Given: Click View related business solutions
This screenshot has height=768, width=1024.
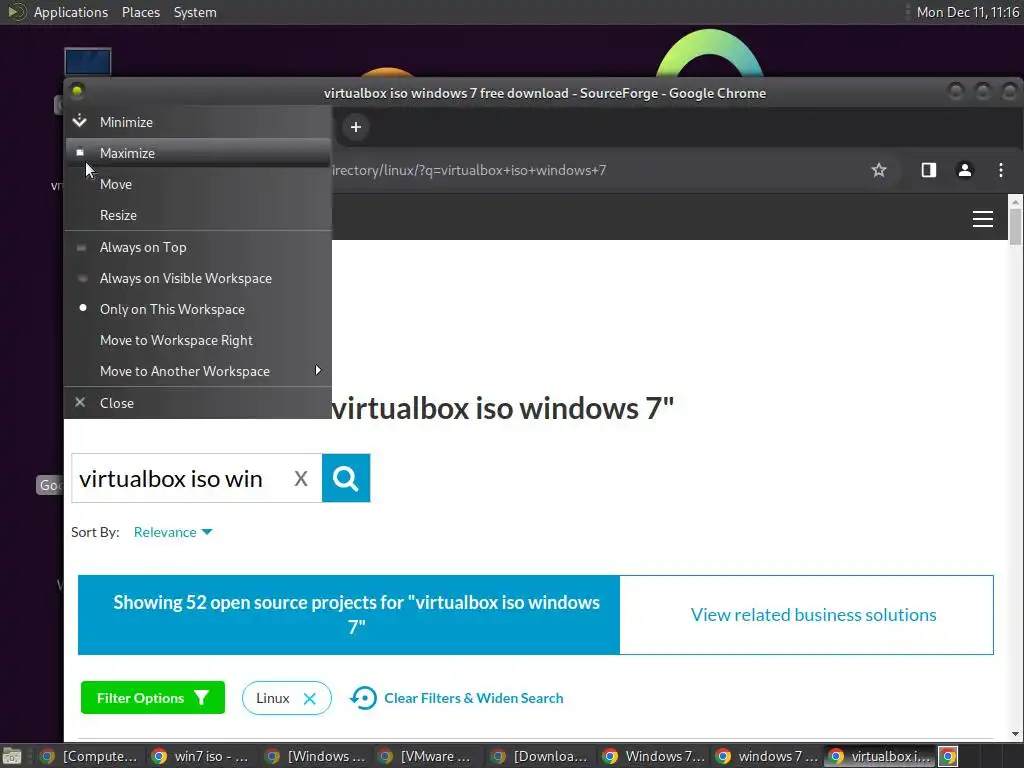Looking at the screenshot, I should (x=813, y=615).
